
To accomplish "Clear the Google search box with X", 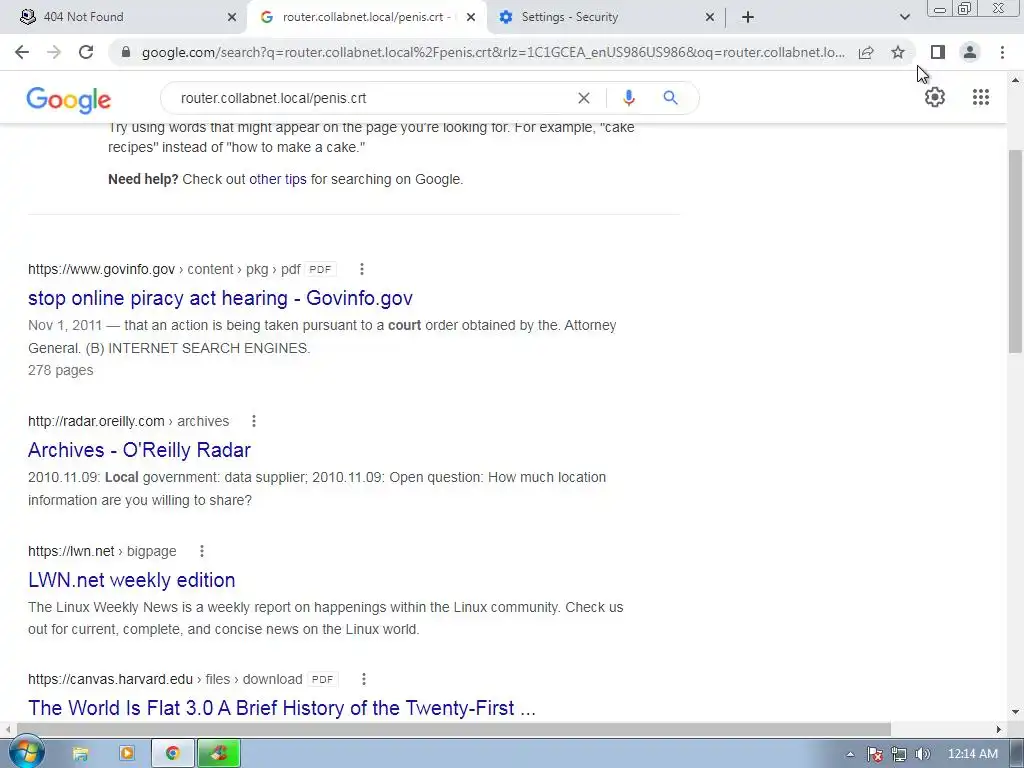I will click(x=584, y=98).
